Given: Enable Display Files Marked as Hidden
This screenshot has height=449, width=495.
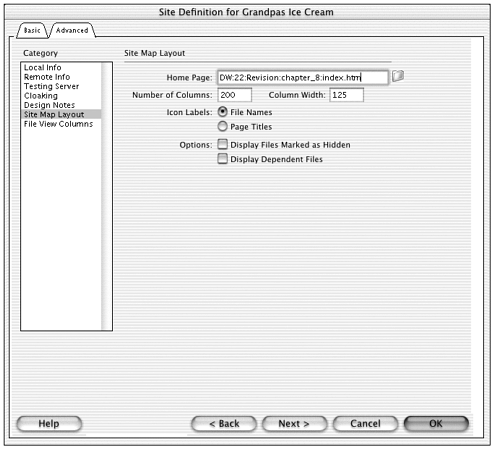Looking at the screenshot, I should pyautogui.click(x=222, y=144).
